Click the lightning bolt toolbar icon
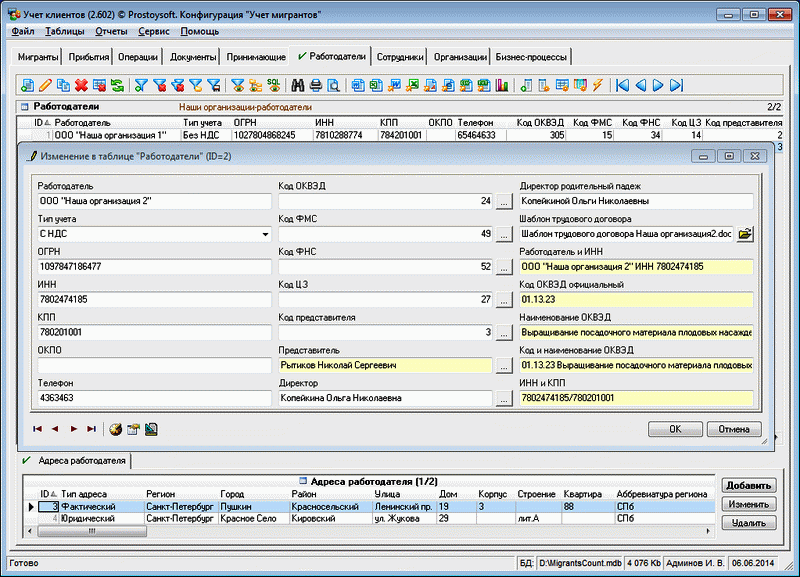This screenshot has height=577, width=800. [597, 86]
